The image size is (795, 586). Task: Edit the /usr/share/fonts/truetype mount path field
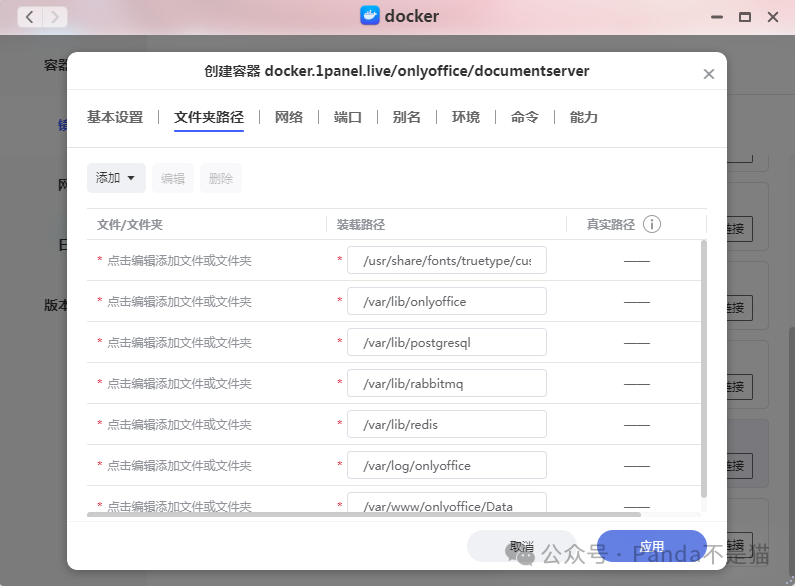pyautogui.click(x=447, y=260)
